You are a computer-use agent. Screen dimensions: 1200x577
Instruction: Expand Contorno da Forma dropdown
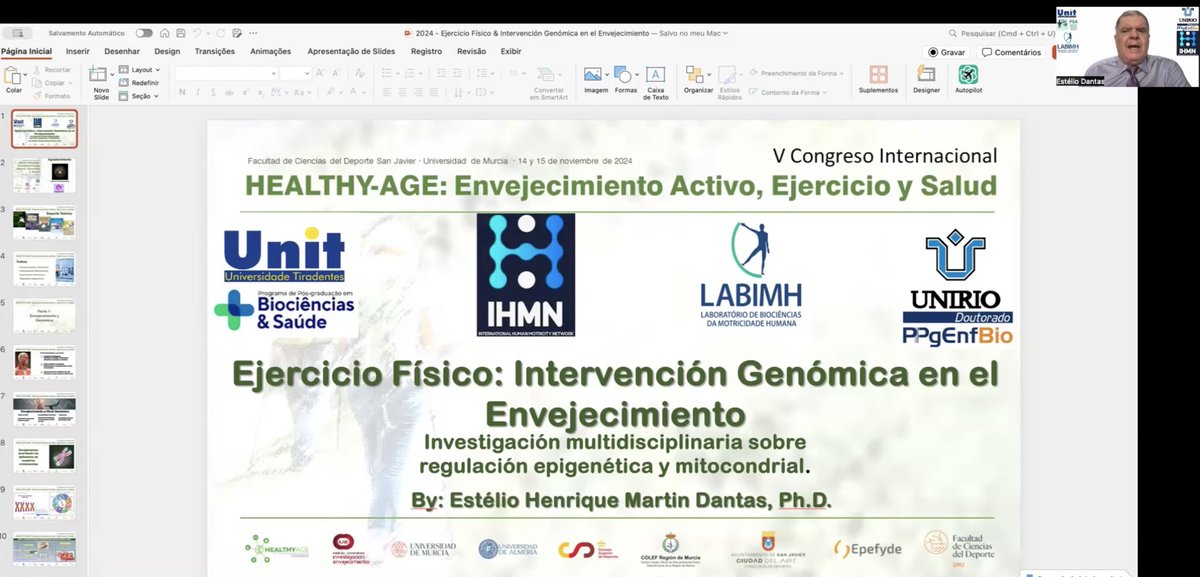[x=789, y=92]
